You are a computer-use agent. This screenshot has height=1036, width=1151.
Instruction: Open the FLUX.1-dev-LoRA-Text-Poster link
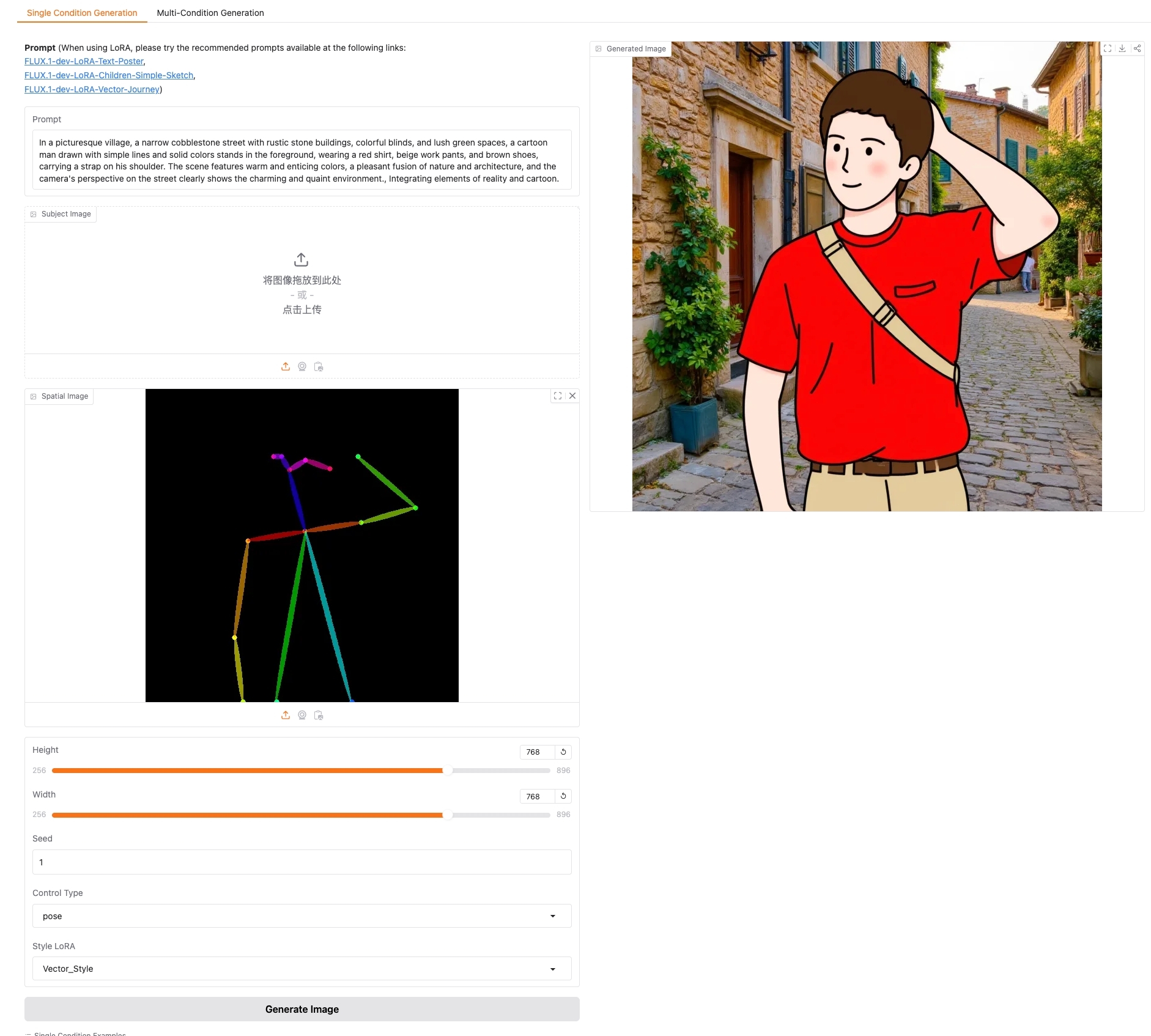[x=84, y=61]
